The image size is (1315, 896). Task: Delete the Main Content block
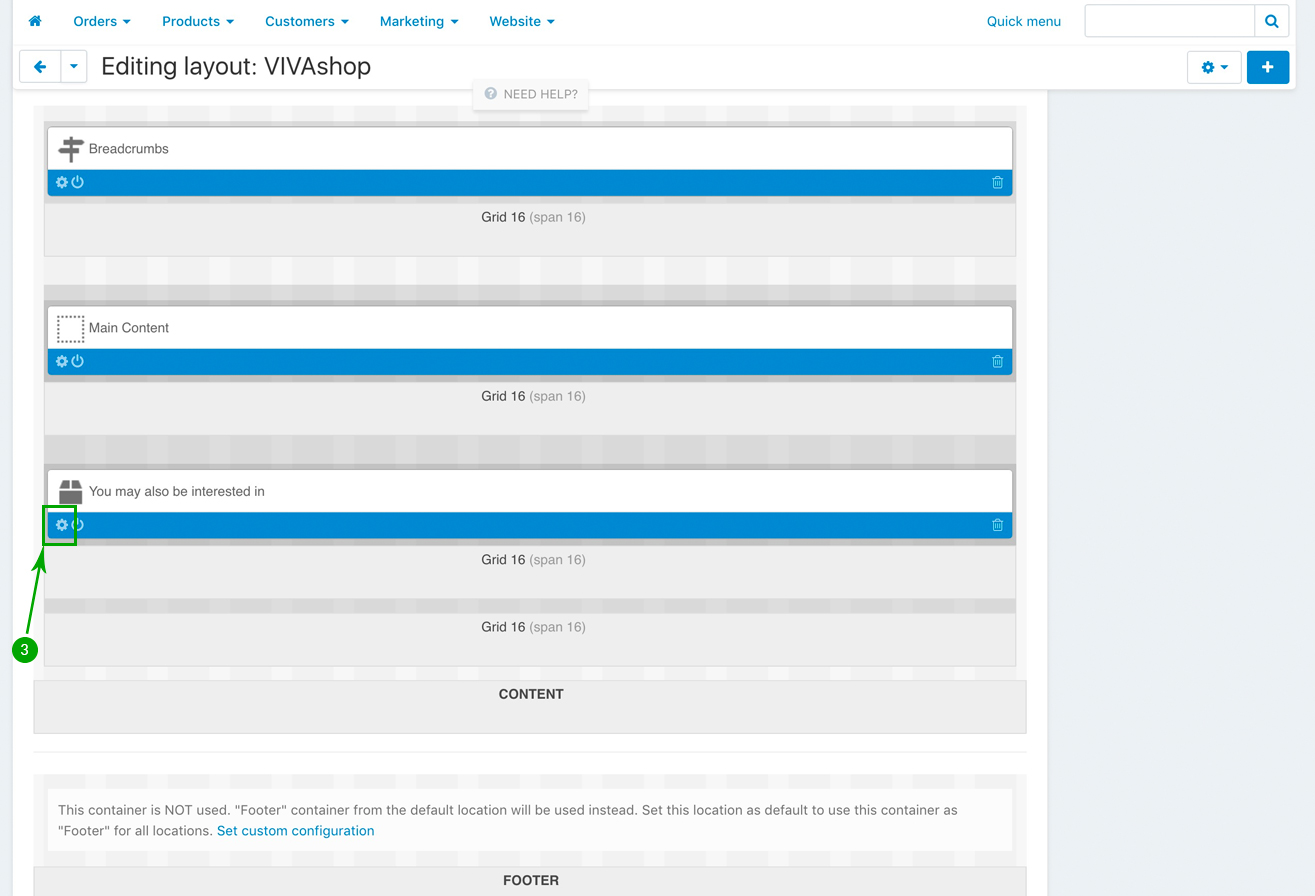997,361
